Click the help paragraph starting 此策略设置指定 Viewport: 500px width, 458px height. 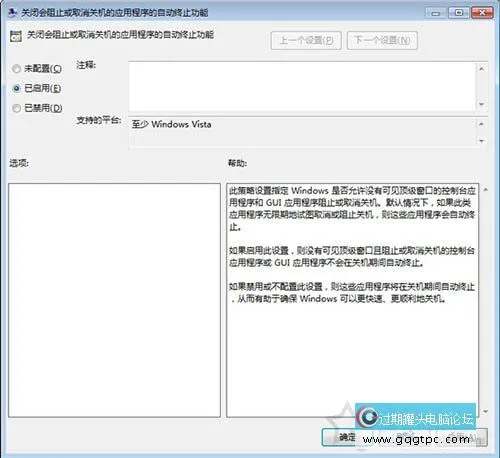point(352,209)
